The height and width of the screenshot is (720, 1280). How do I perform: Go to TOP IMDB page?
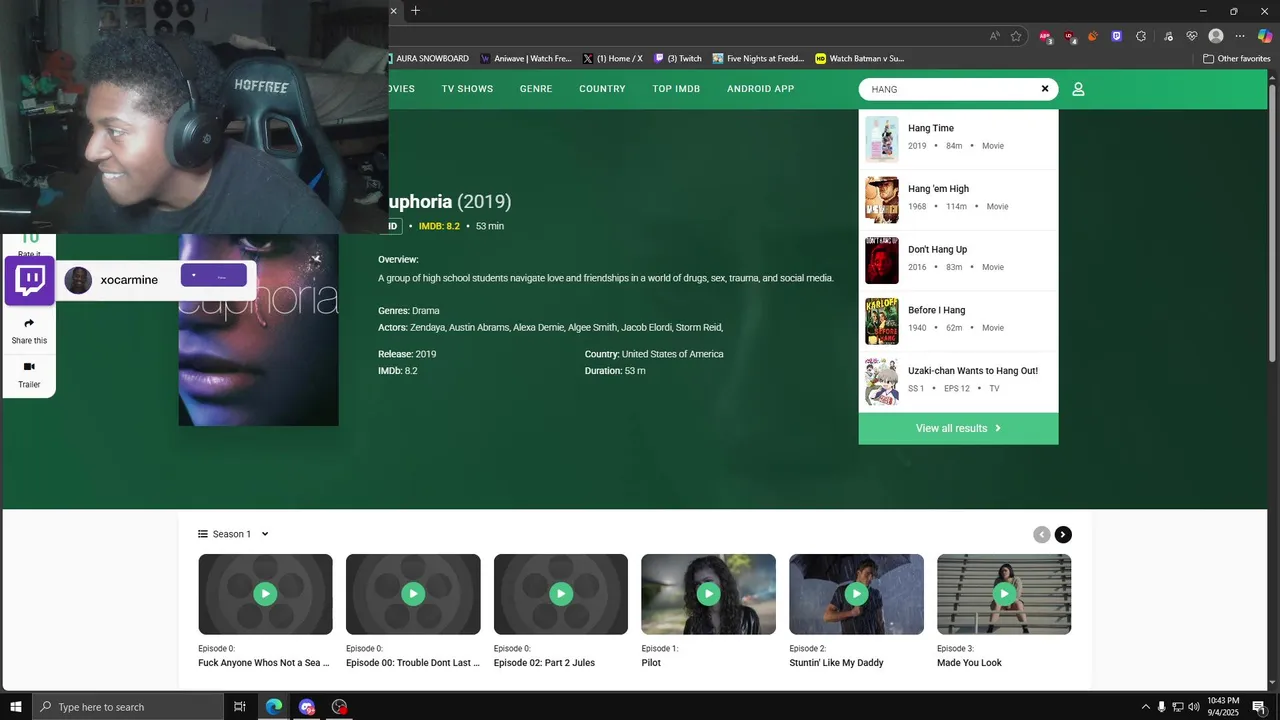click(676, 89)
